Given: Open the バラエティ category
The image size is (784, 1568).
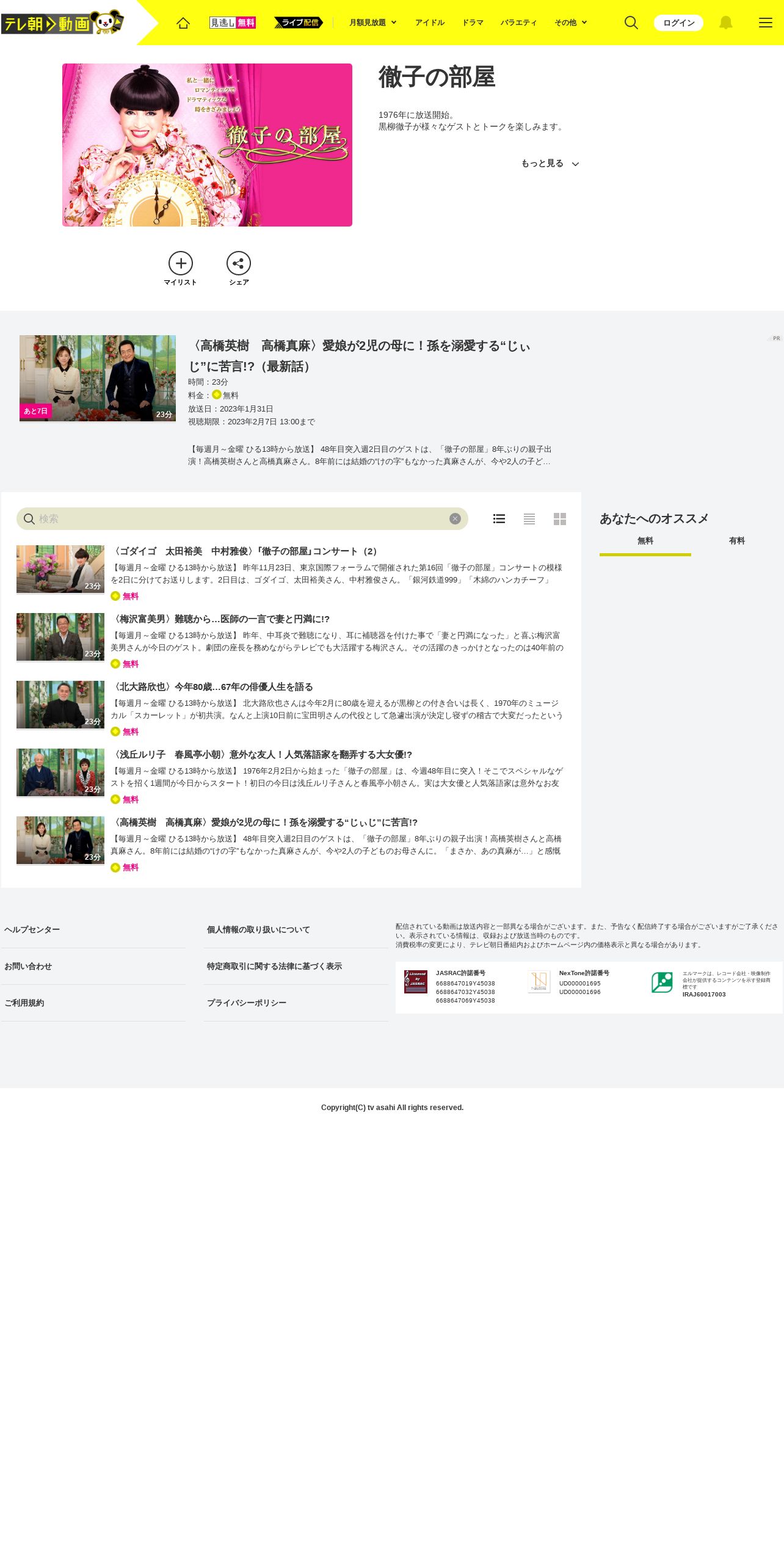Looking at the screenshot, I should click(519, 23).
